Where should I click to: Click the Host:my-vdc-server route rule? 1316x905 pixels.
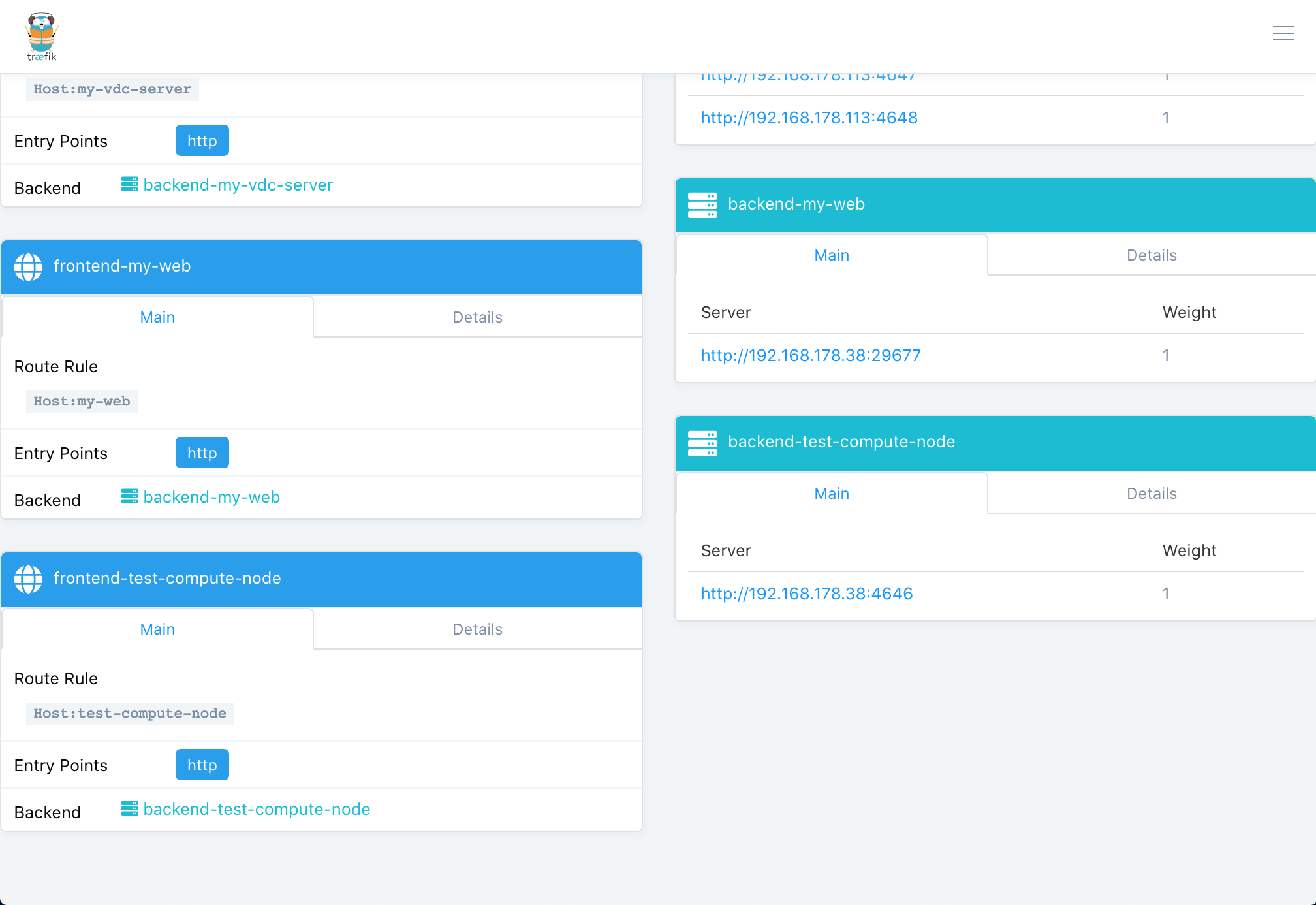(x=112, y=89)
